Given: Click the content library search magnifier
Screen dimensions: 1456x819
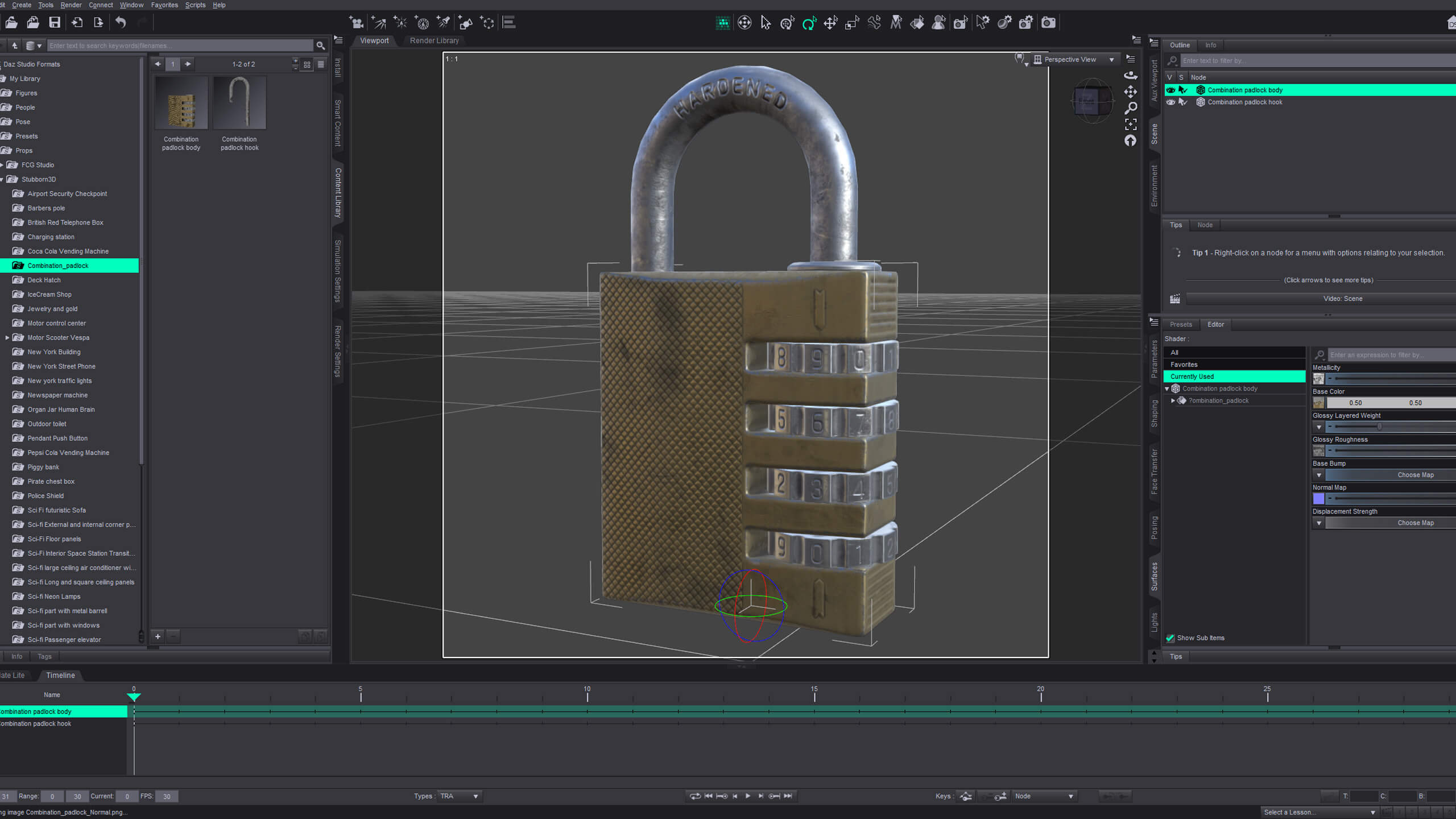Looking at the screenshot, I should pyautogui.click(x=321, y=45).
